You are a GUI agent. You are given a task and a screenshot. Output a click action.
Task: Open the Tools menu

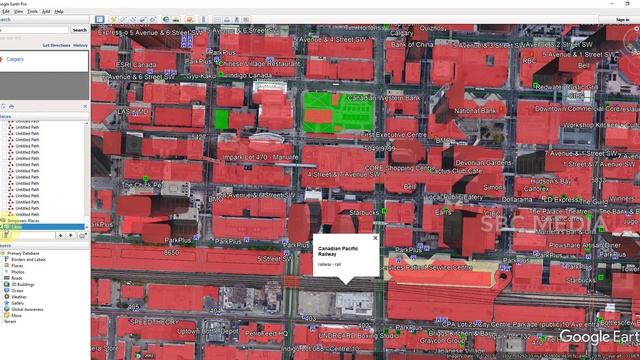pyautogui.click(x=32, y=11)
